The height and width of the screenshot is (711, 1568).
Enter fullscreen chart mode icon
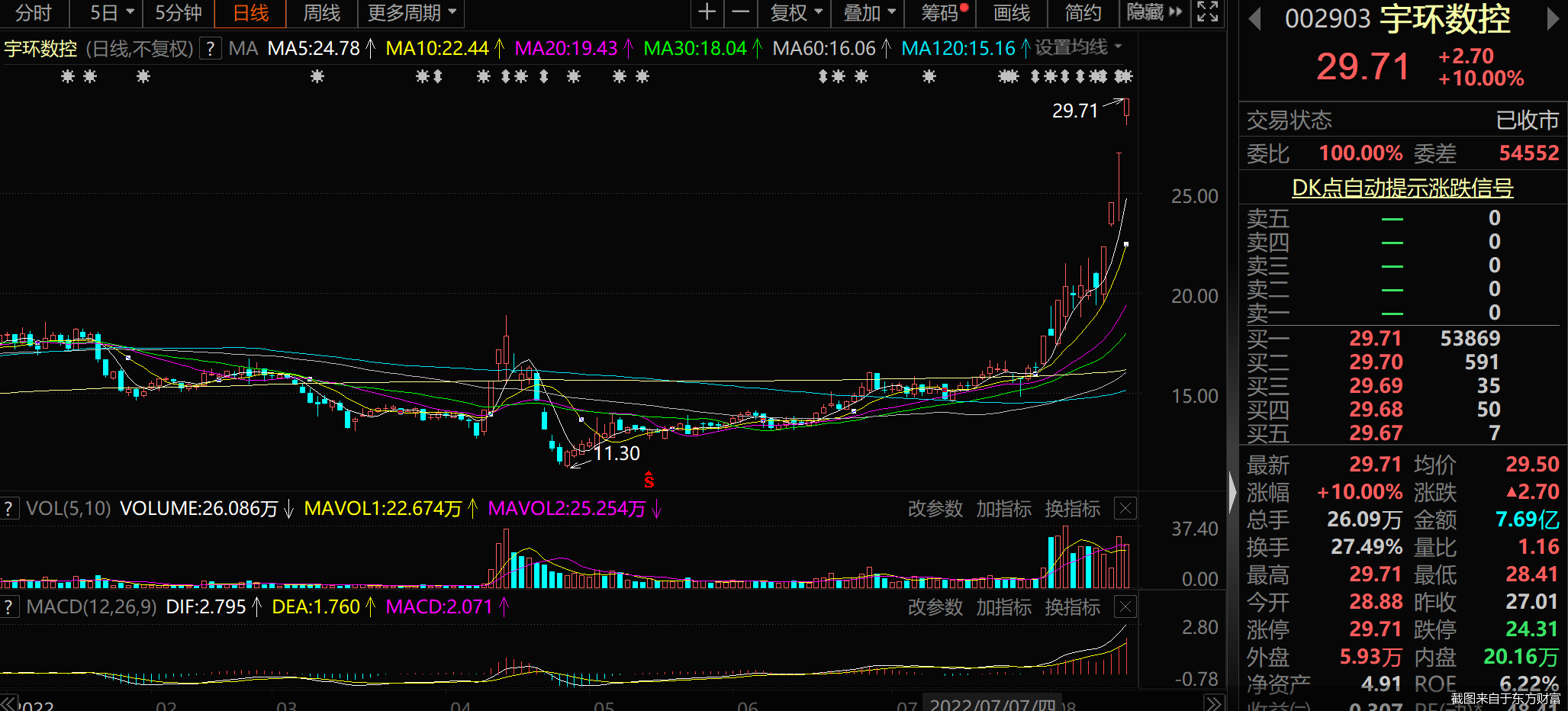[x=1207, y=12]
